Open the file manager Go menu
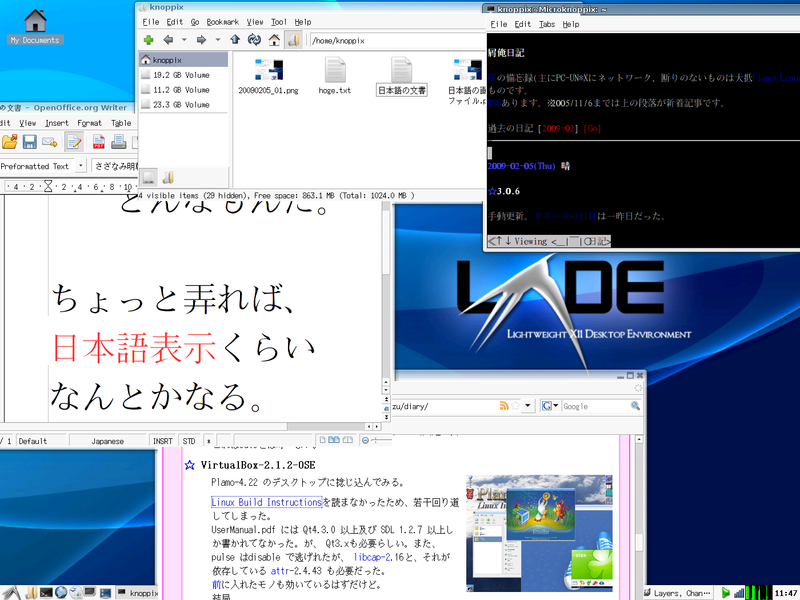The image size is (800, 600). (195, 22)
